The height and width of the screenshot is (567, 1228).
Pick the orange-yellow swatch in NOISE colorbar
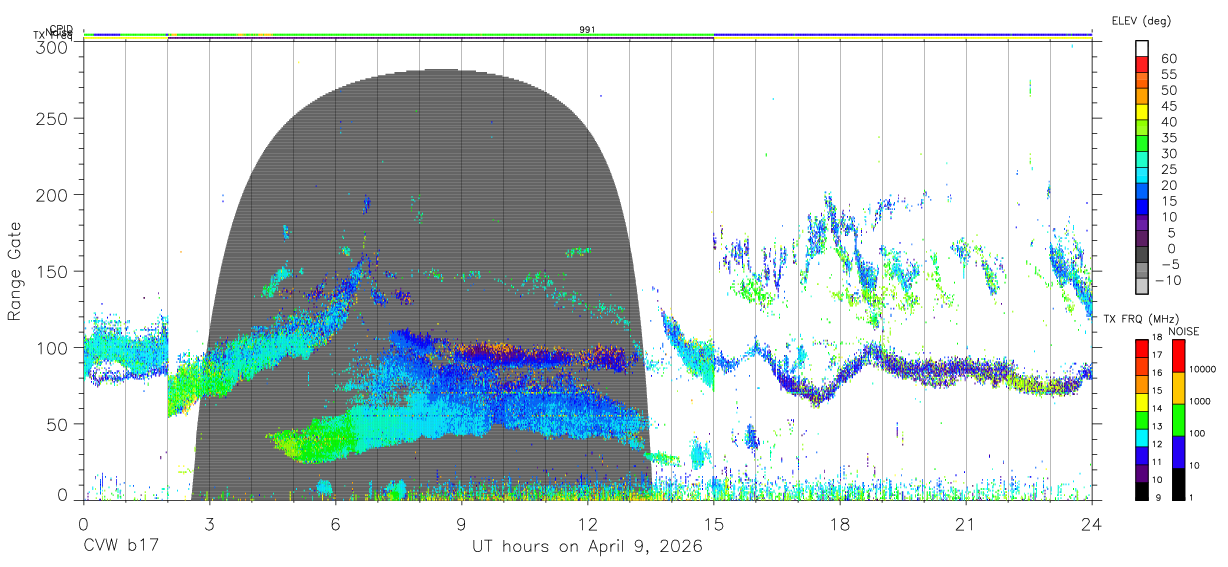click(1179, 388)
